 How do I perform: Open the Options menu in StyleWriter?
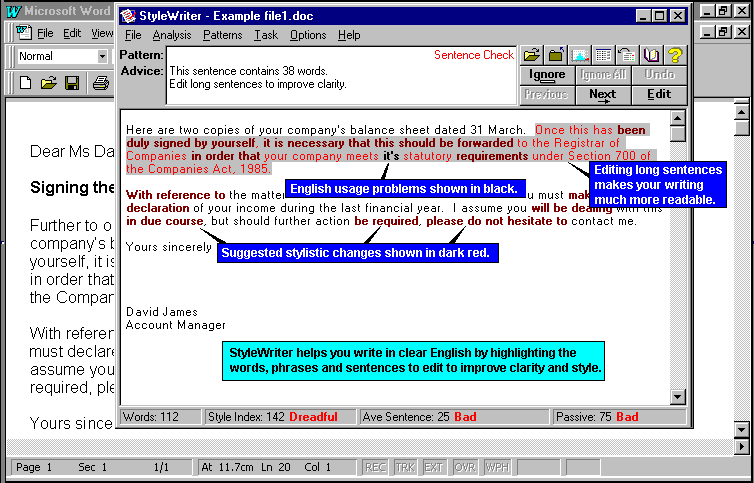308,35
